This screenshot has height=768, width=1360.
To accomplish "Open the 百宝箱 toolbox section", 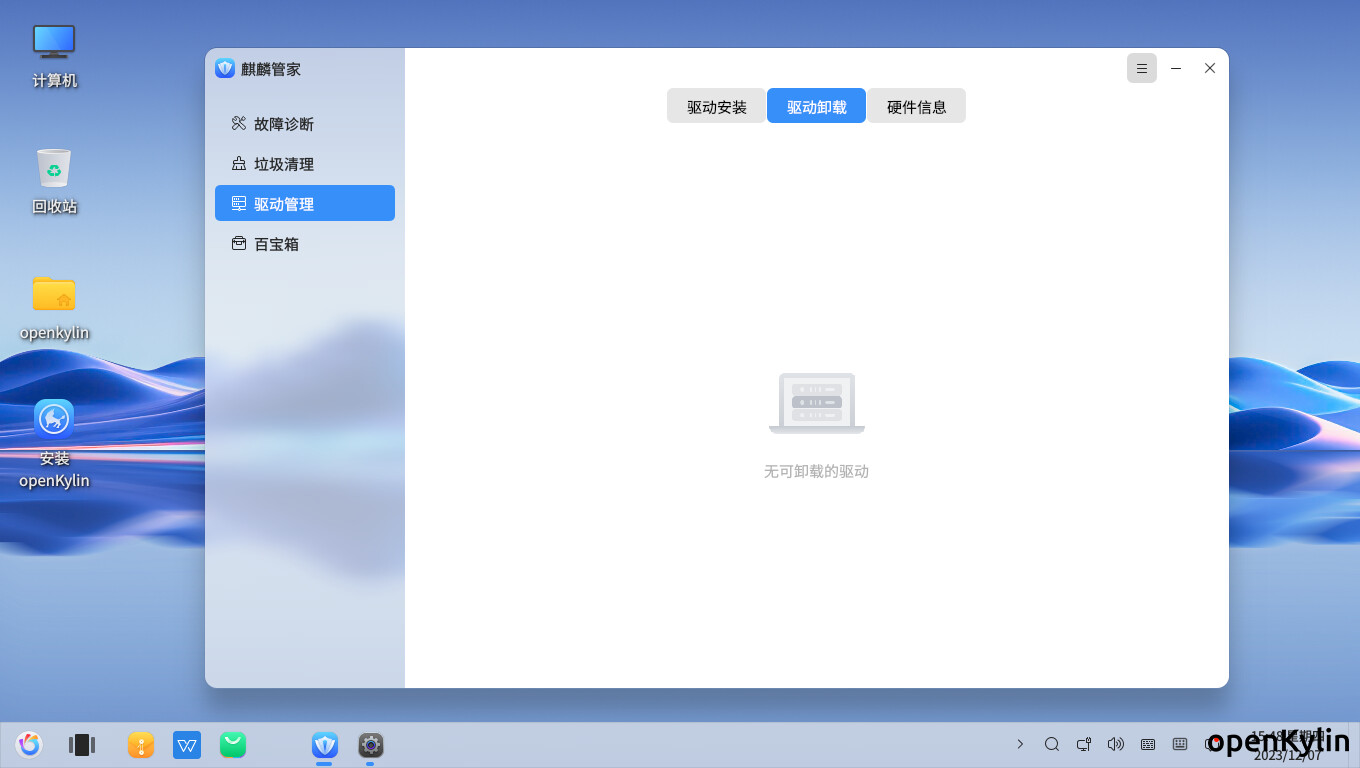I will pos(276,244).
